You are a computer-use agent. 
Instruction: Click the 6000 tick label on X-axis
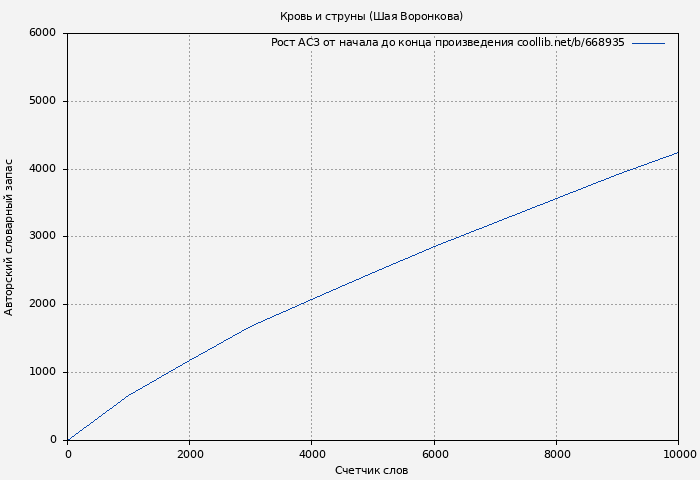click(x=434, y=454)
